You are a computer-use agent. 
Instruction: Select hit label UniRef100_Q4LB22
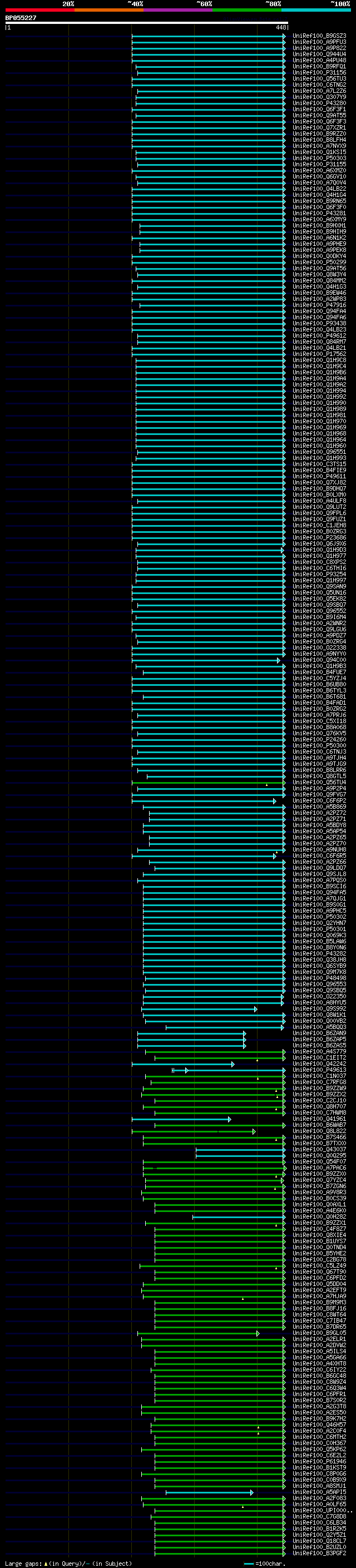pos(319,189)
